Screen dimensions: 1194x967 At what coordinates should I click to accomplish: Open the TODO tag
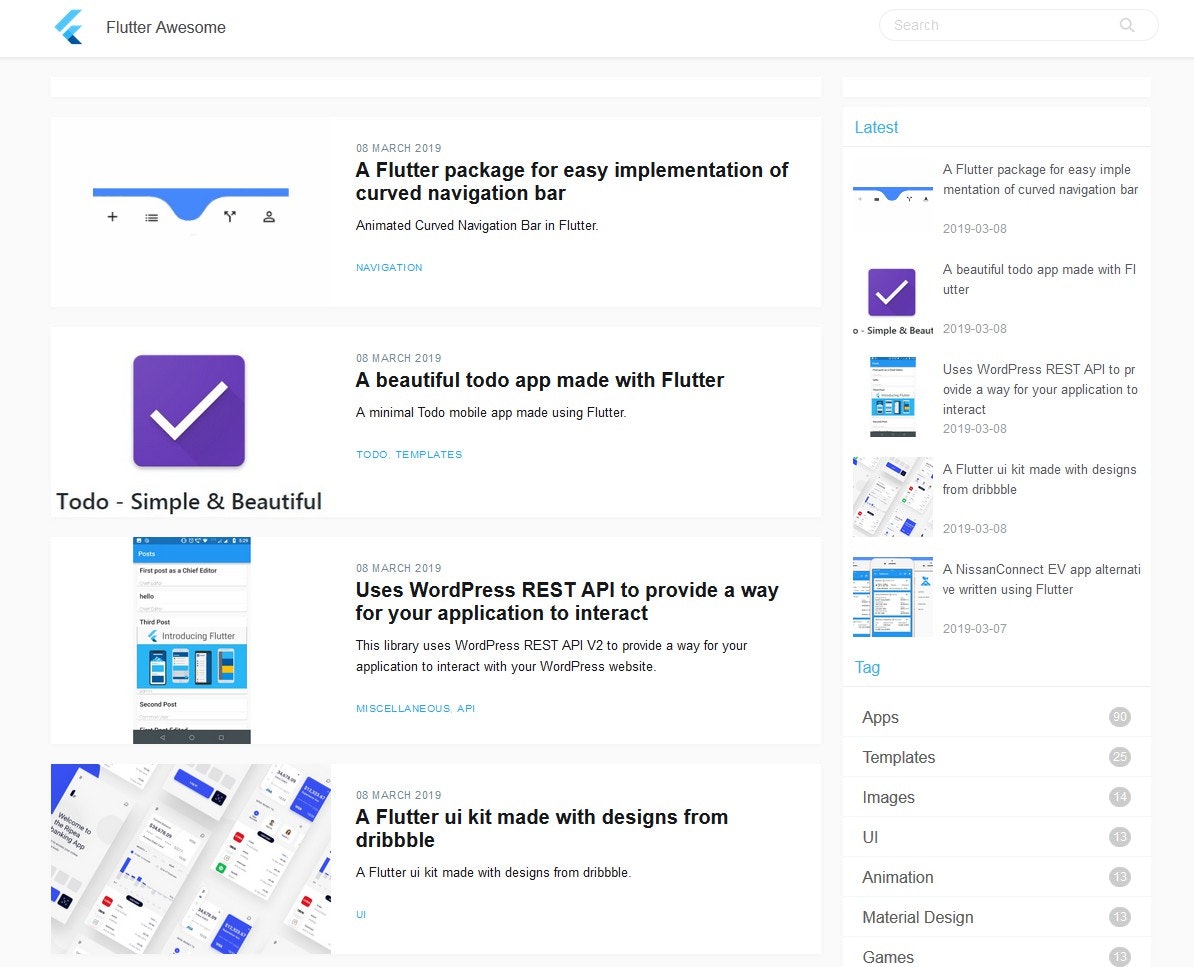click(x=369, y=454)
